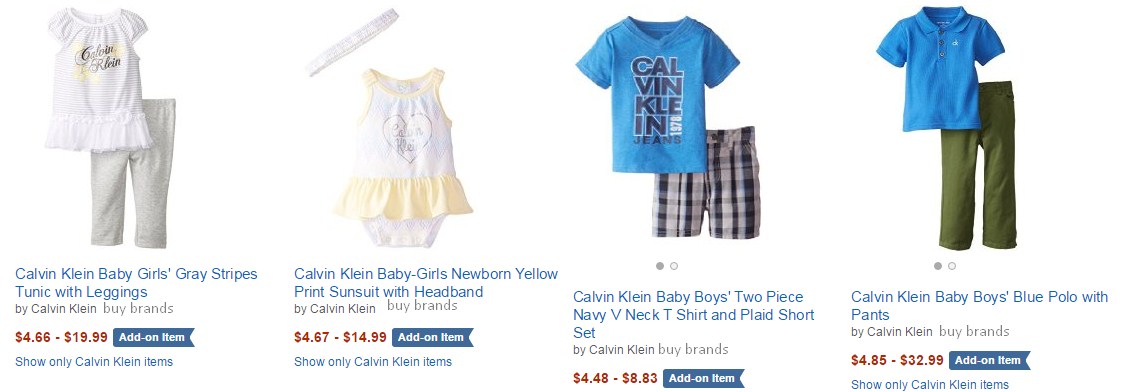1122x392 pixels.
Task: Show only Calvin Klein items under Gray Tunic
Action: 94,361
